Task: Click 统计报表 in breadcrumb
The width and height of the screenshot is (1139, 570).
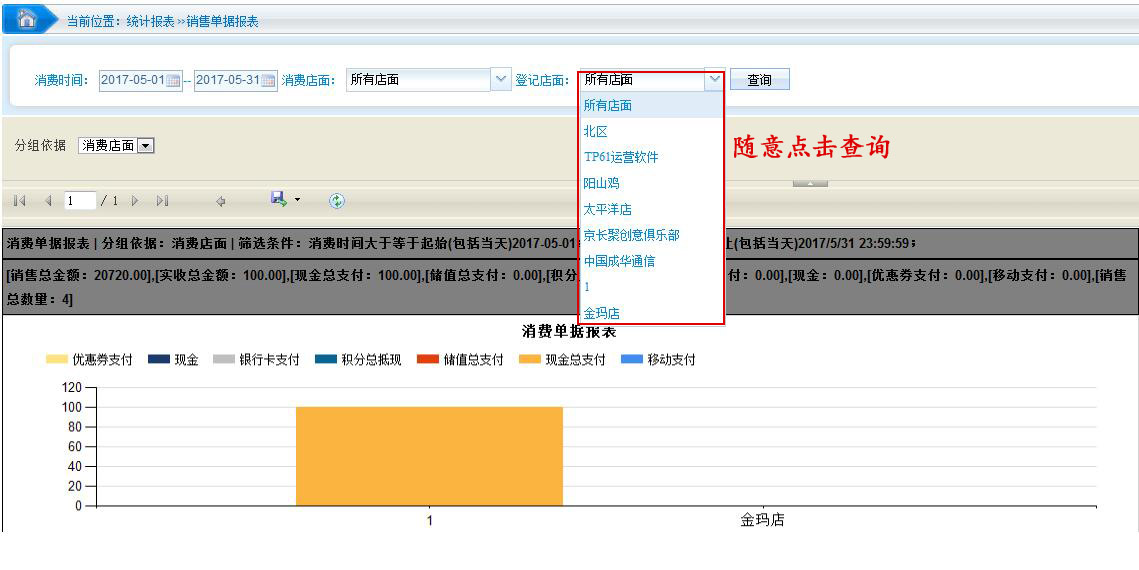Action: (150, 21)
